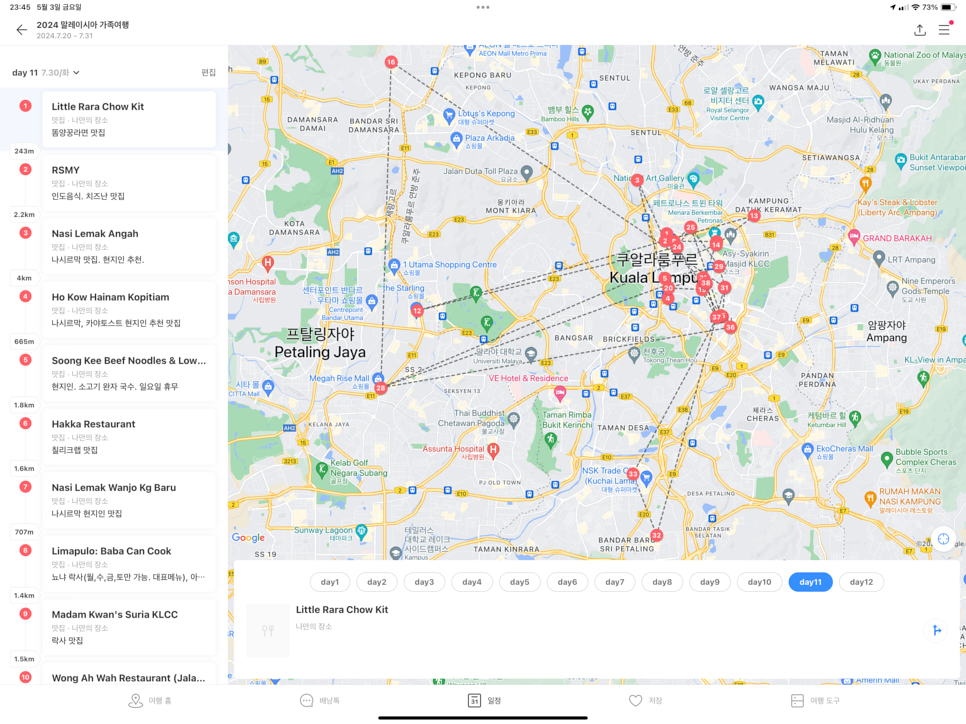Open Little Rara Chow Kit card thumbnail
The image size is (966, 724).
(267, 630)
